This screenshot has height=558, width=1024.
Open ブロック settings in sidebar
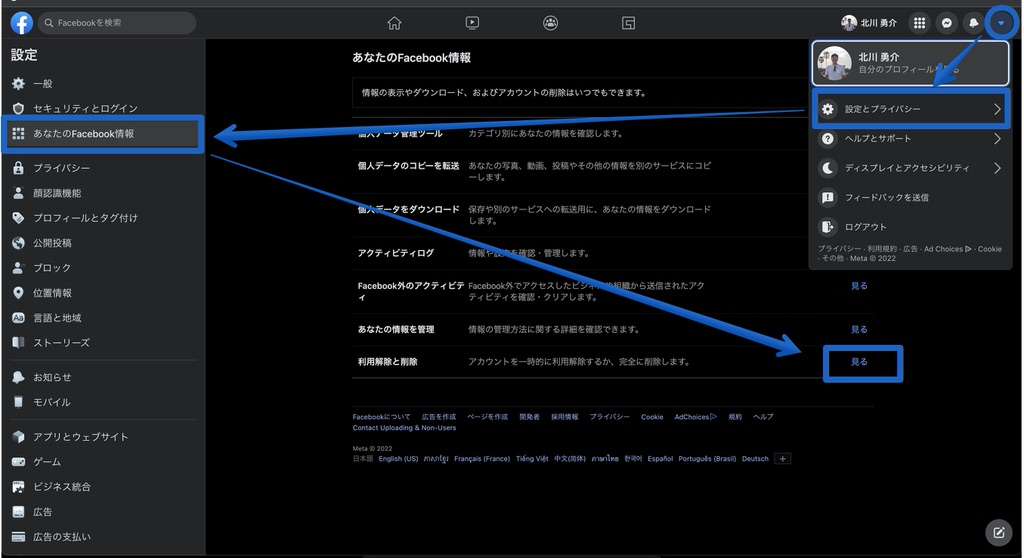pyautogui.click(x=103, y=268)
